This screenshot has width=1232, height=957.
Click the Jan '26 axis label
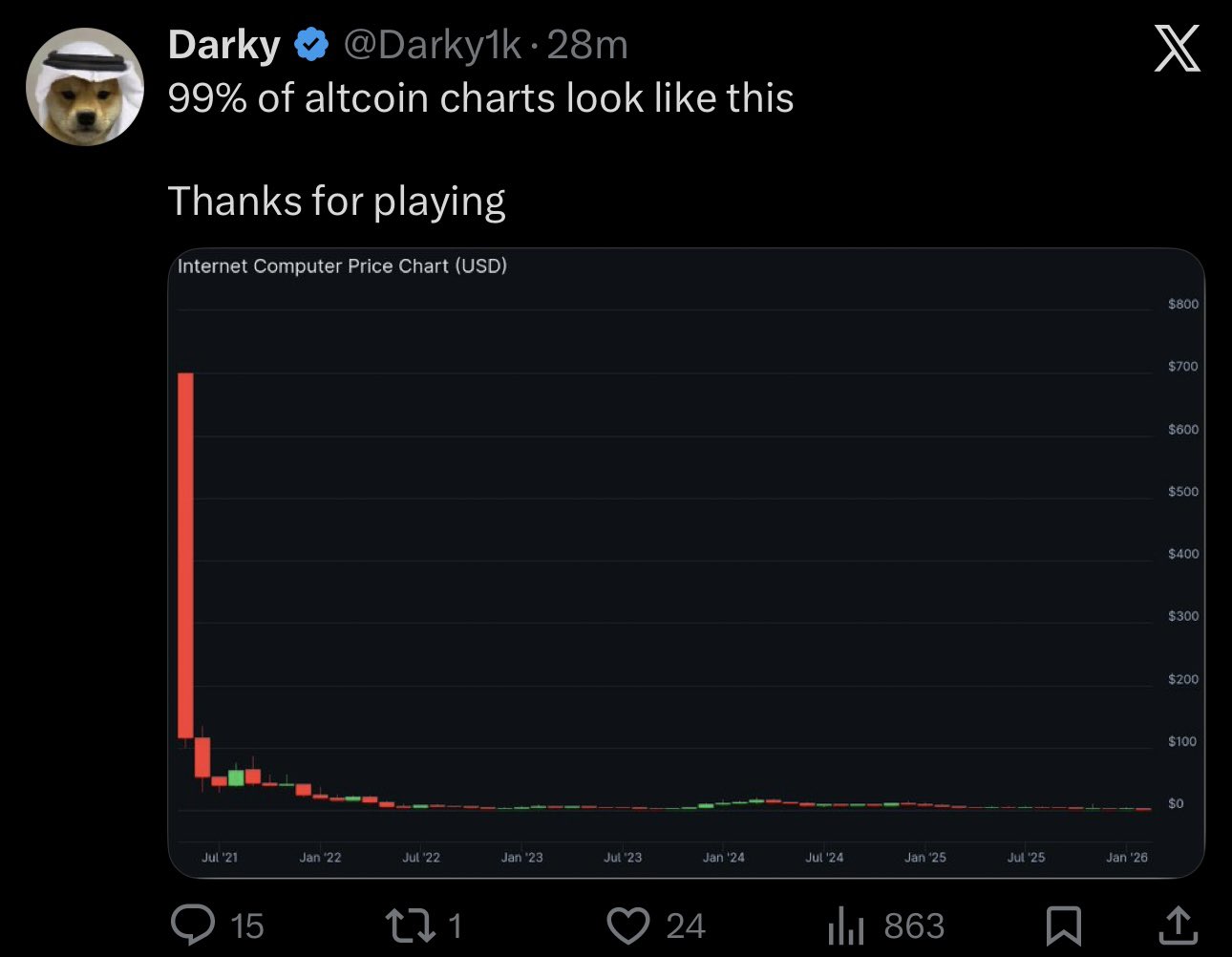click(x=1127, y=858)
